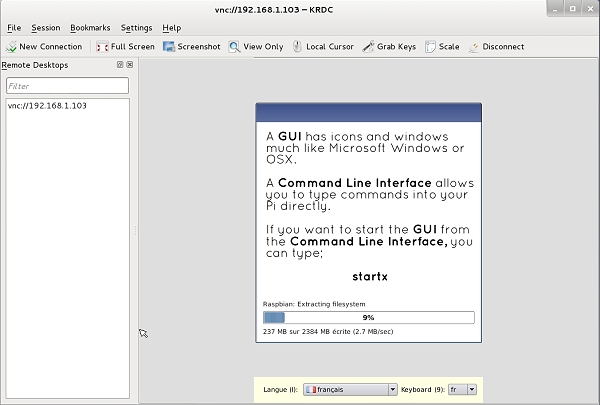Select vnc://192.168.1.103 in Remote Desktops list

(47, 106)
